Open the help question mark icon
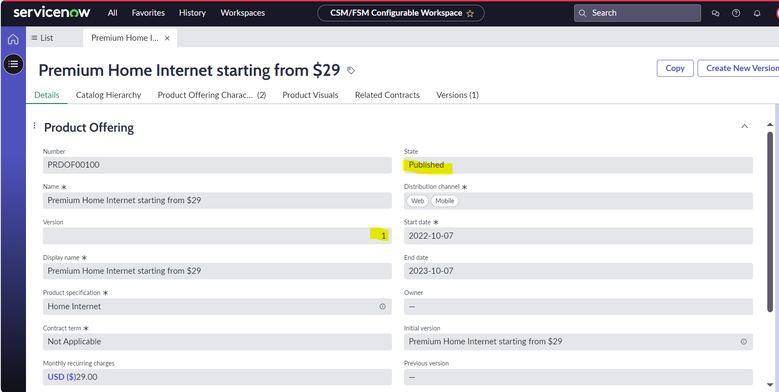This screenshot has width=779, height=392. tap(736, 13)
